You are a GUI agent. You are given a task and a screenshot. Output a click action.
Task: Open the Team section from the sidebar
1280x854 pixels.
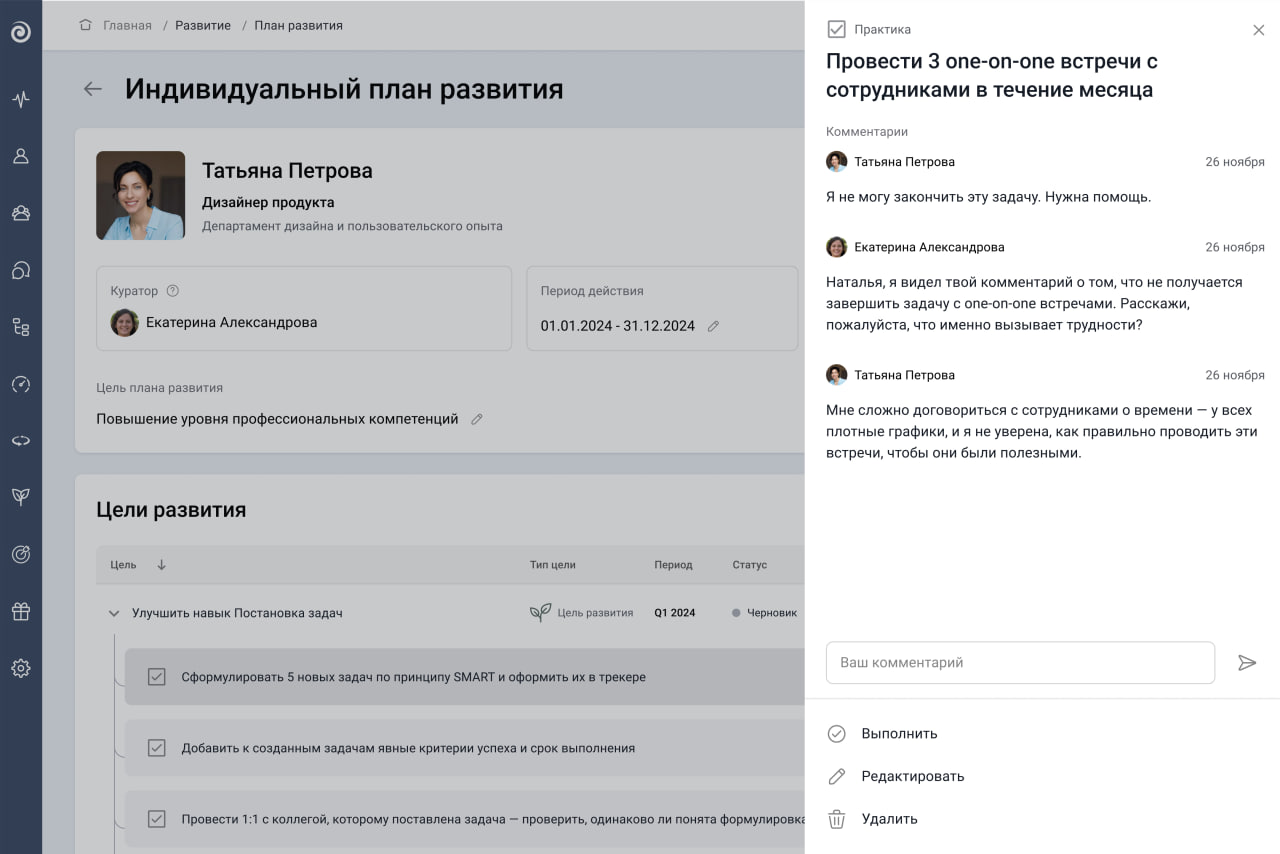pyautogui.click(x=21, y=212)
